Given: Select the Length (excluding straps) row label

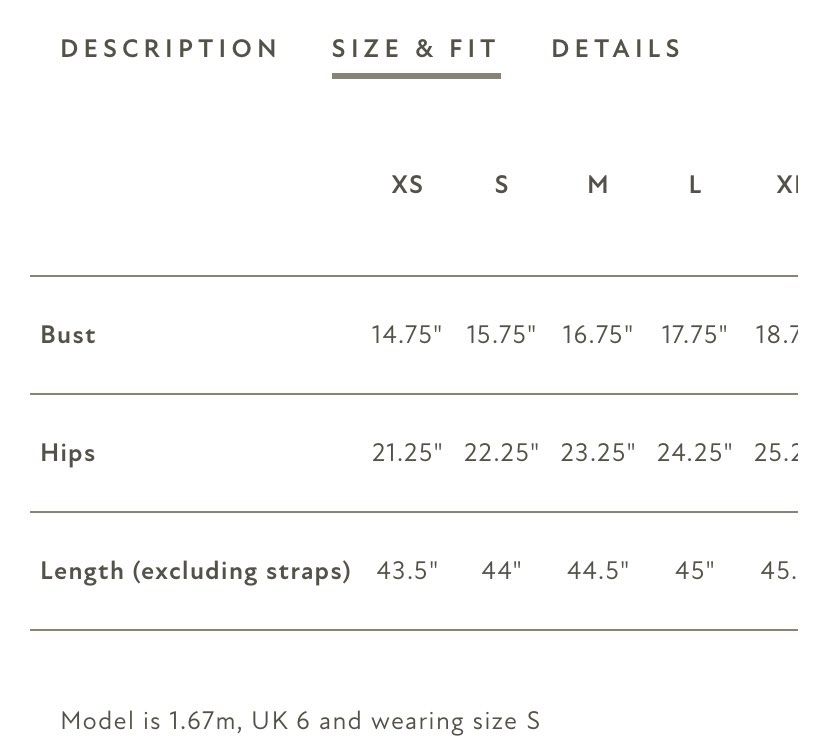Looking at the screenshot, I should tap(195, 571).
